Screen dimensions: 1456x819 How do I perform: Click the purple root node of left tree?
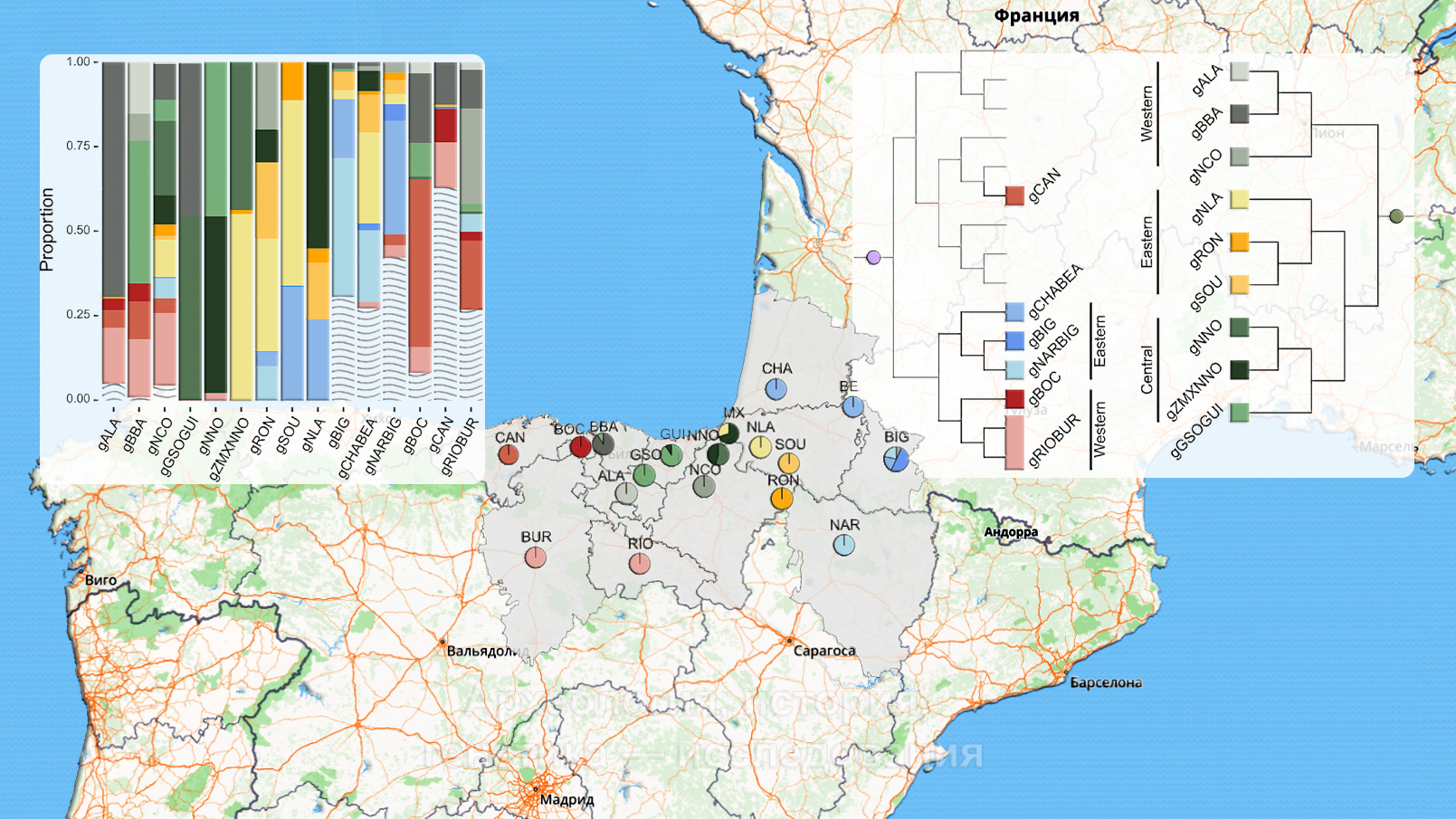coord(873,258)
